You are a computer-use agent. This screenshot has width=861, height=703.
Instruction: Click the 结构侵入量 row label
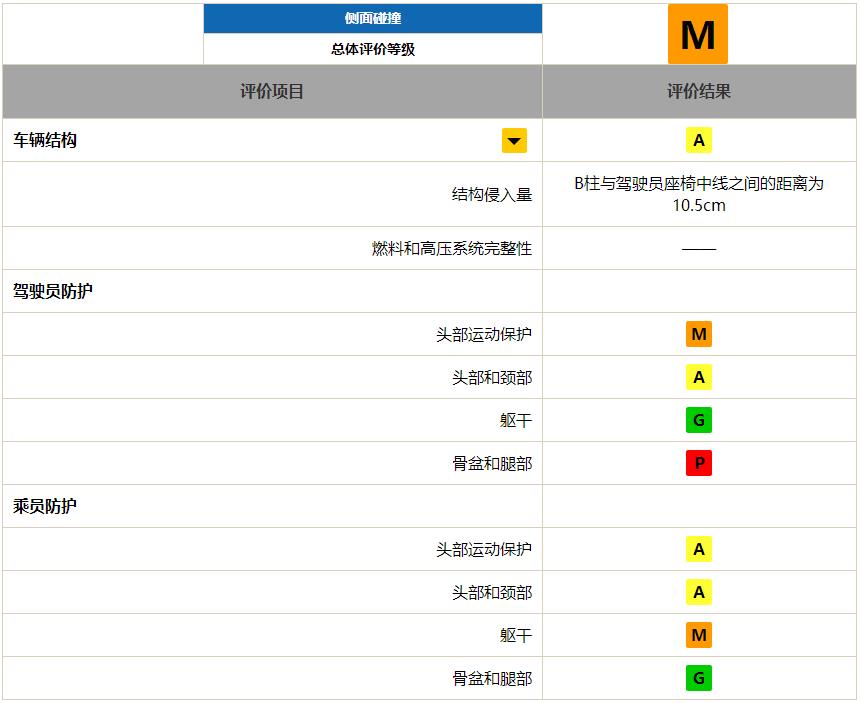491,194
